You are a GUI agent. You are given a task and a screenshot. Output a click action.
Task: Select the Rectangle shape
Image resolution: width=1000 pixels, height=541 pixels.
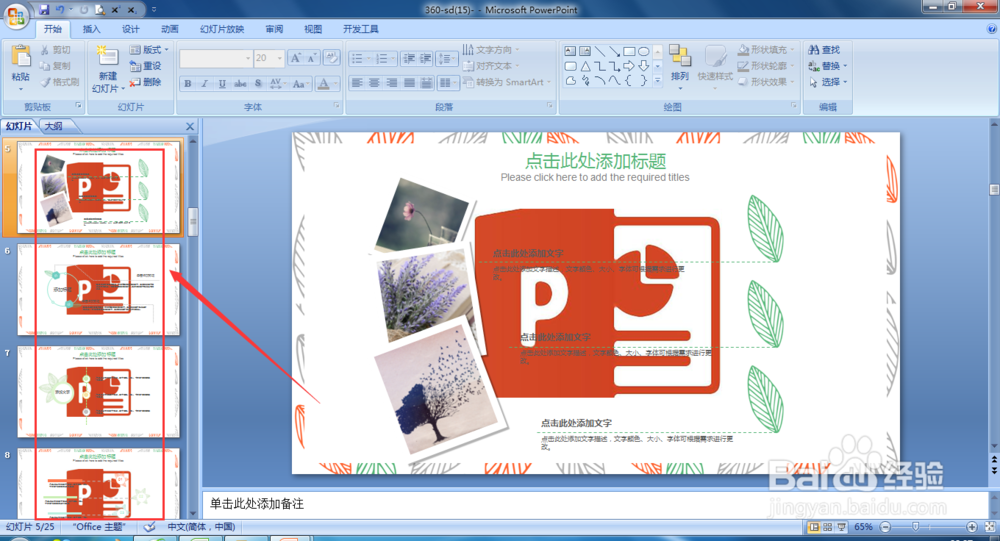tap(629, 51)
